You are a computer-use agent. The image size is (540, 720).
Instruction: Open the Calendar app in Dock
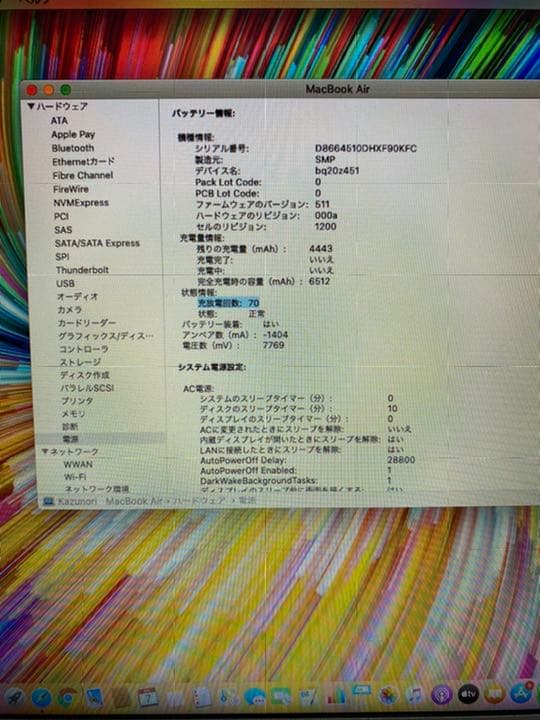tap(148, 697)
